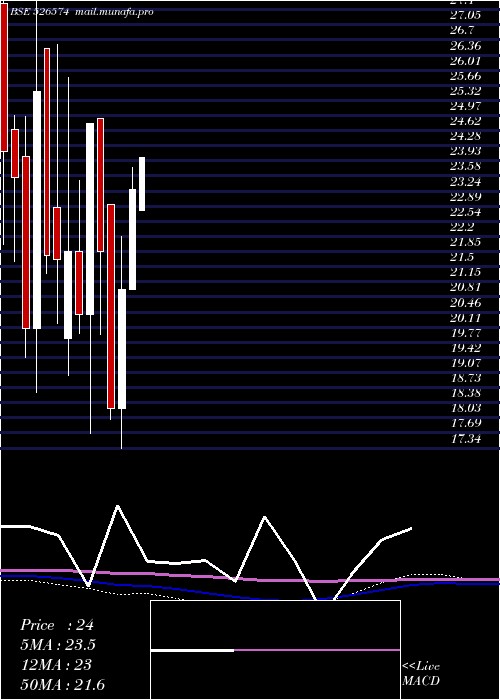
Task: Click the 'Price : 24' readout
Action: pos(57,625)
